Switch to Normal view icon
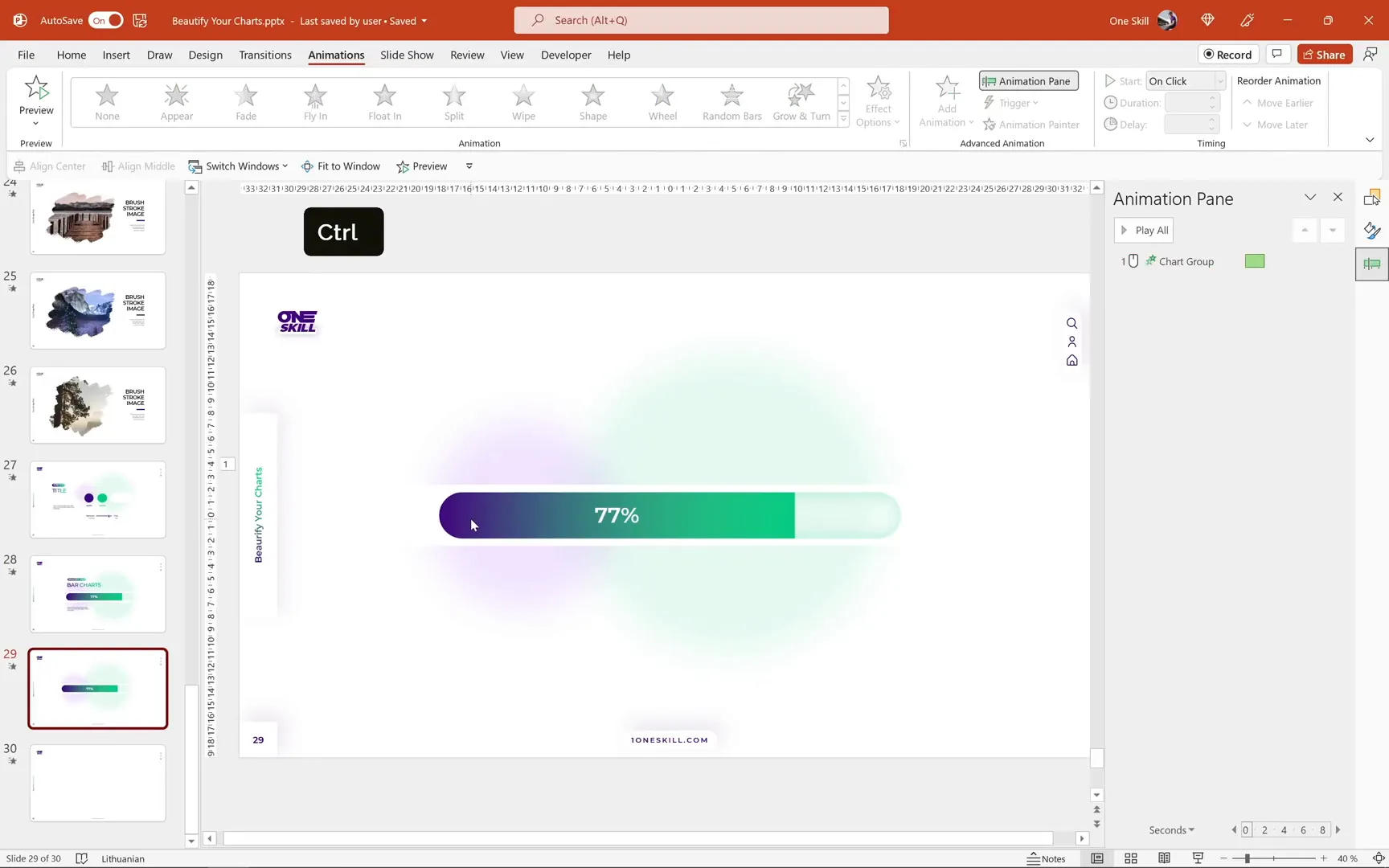The width and height of the screenshot is (1389, 868). tap(1096, 858)
